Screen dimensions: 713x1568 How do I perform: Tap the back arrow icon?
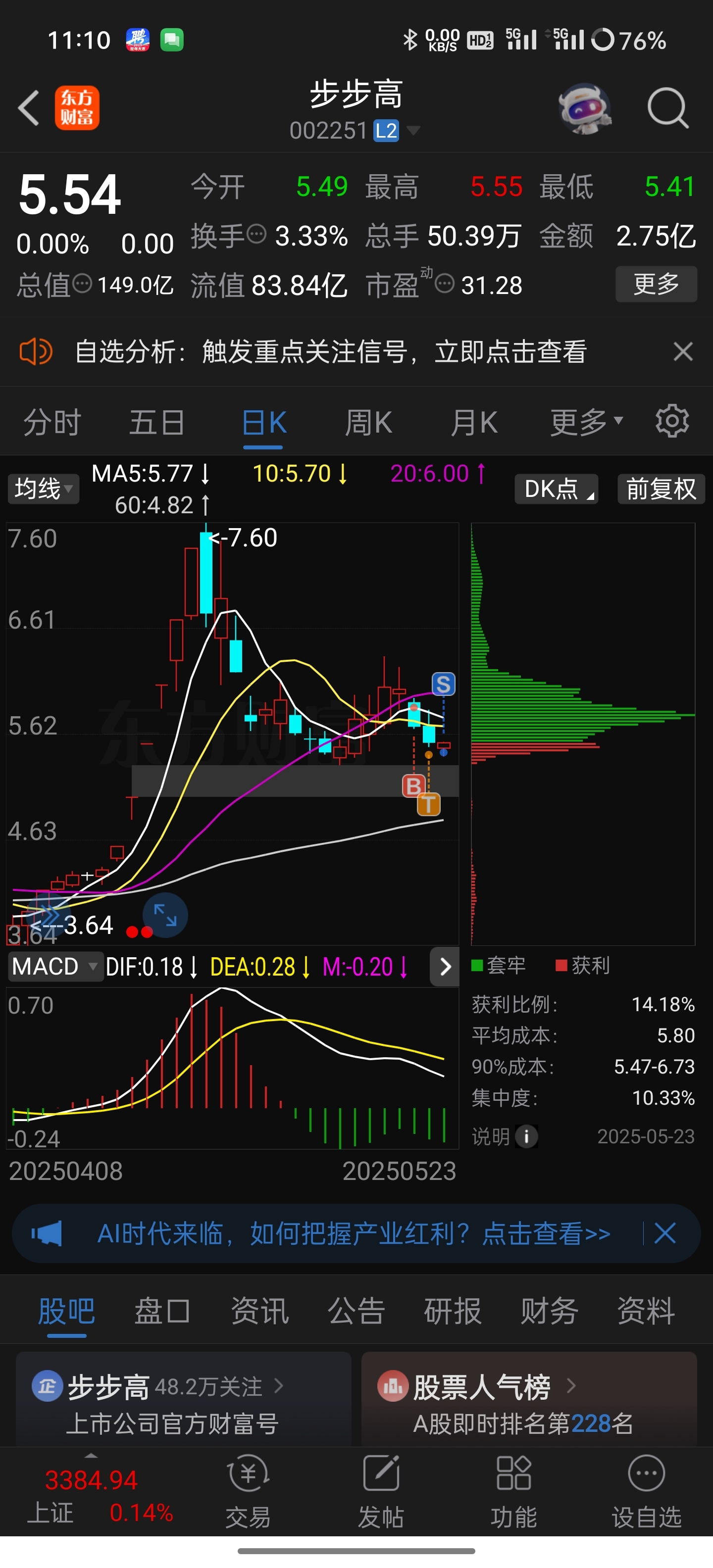pyautogui.click(x=28, y=108)
